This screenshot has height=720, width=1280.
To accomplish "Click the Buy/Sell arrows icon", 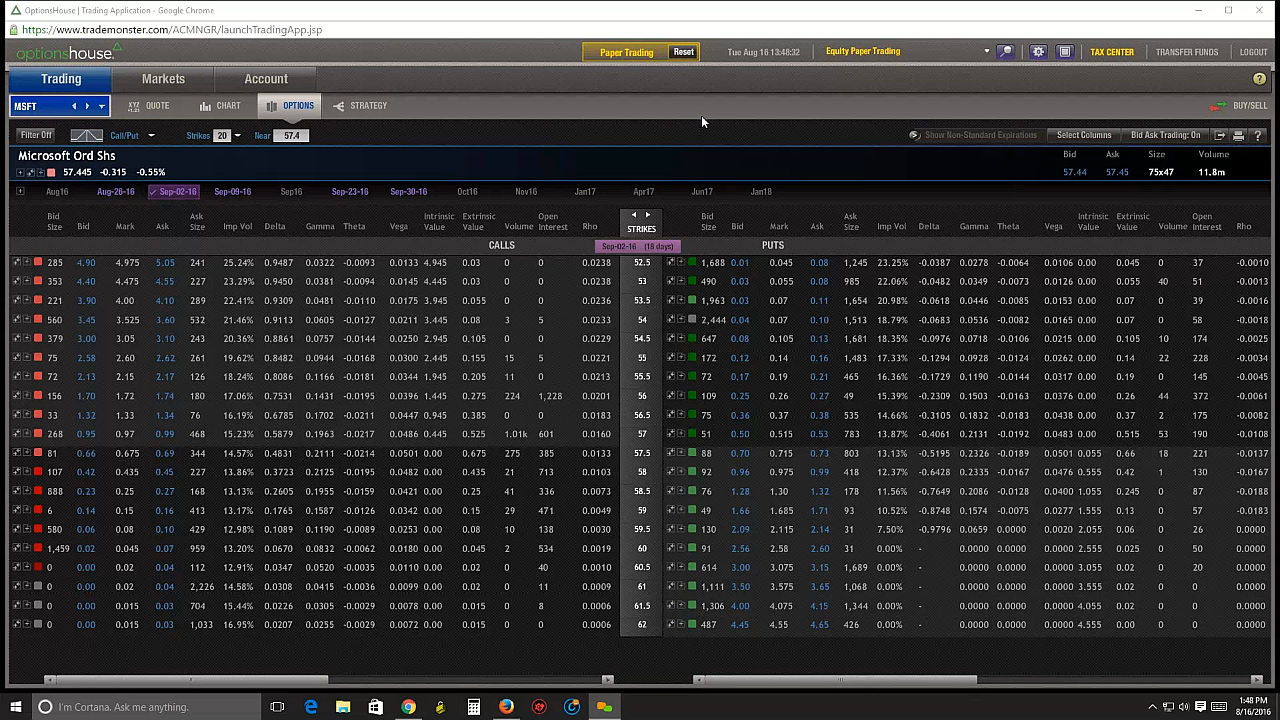I will 1218,106.
